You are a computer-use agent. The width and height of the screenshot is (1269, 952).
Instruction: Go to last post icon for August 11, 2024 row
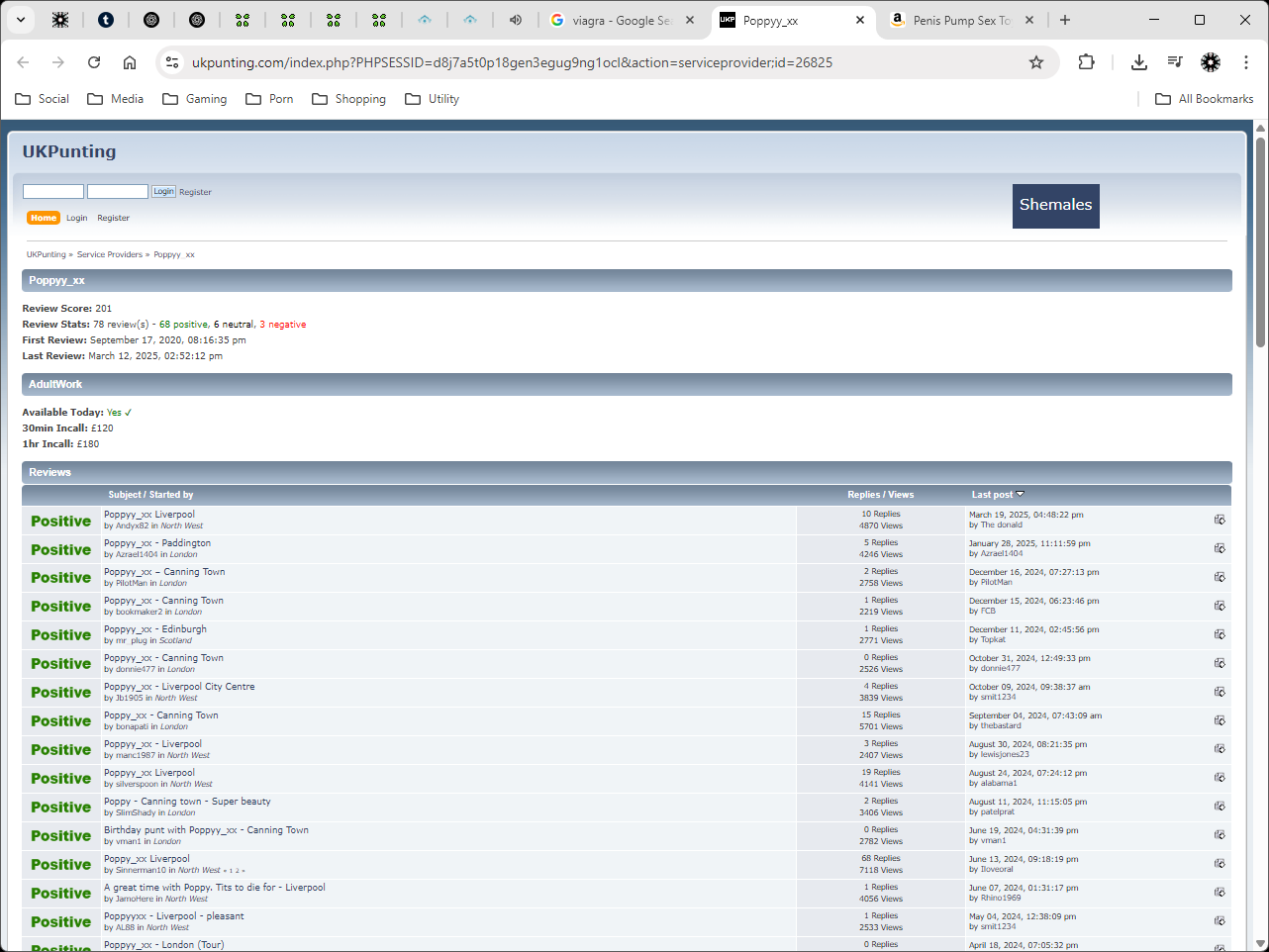pos(1220,807)
